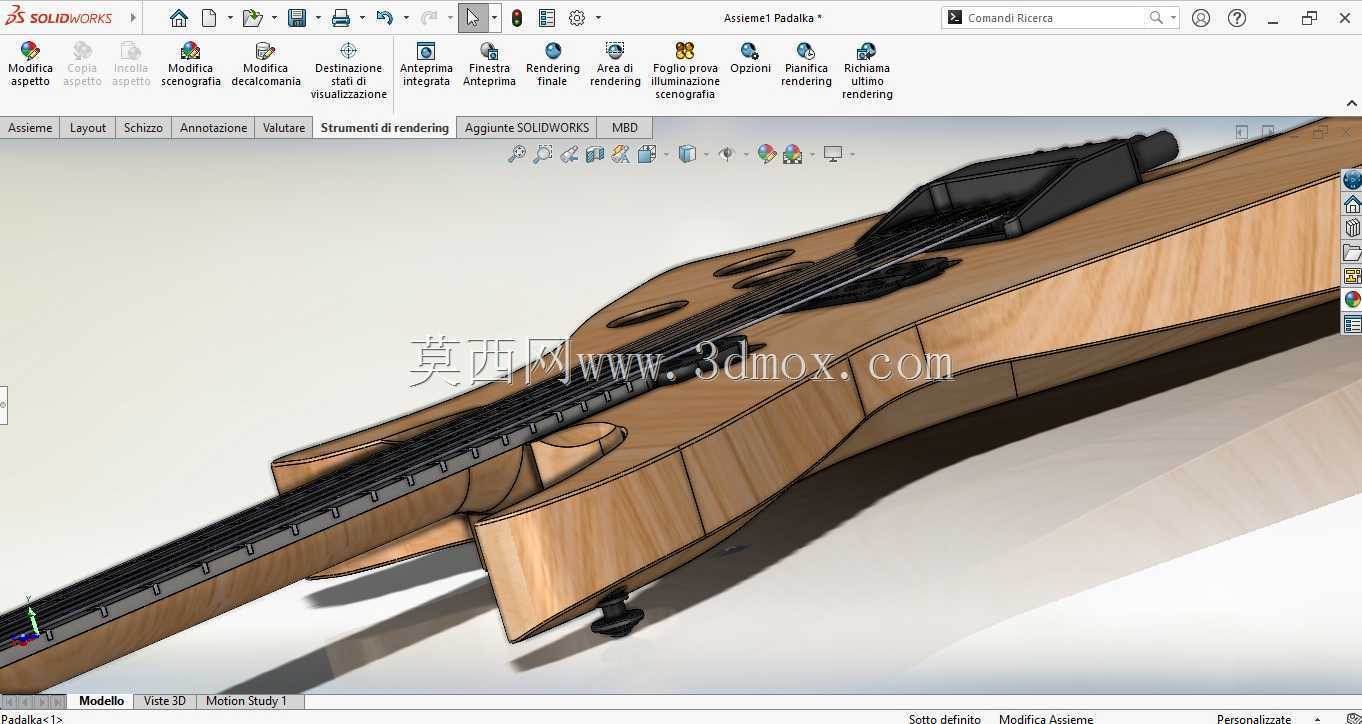Open the Annotazione tab
Image resolution: width=1362 pixels, height=724 pixels.
pos(213,127)
